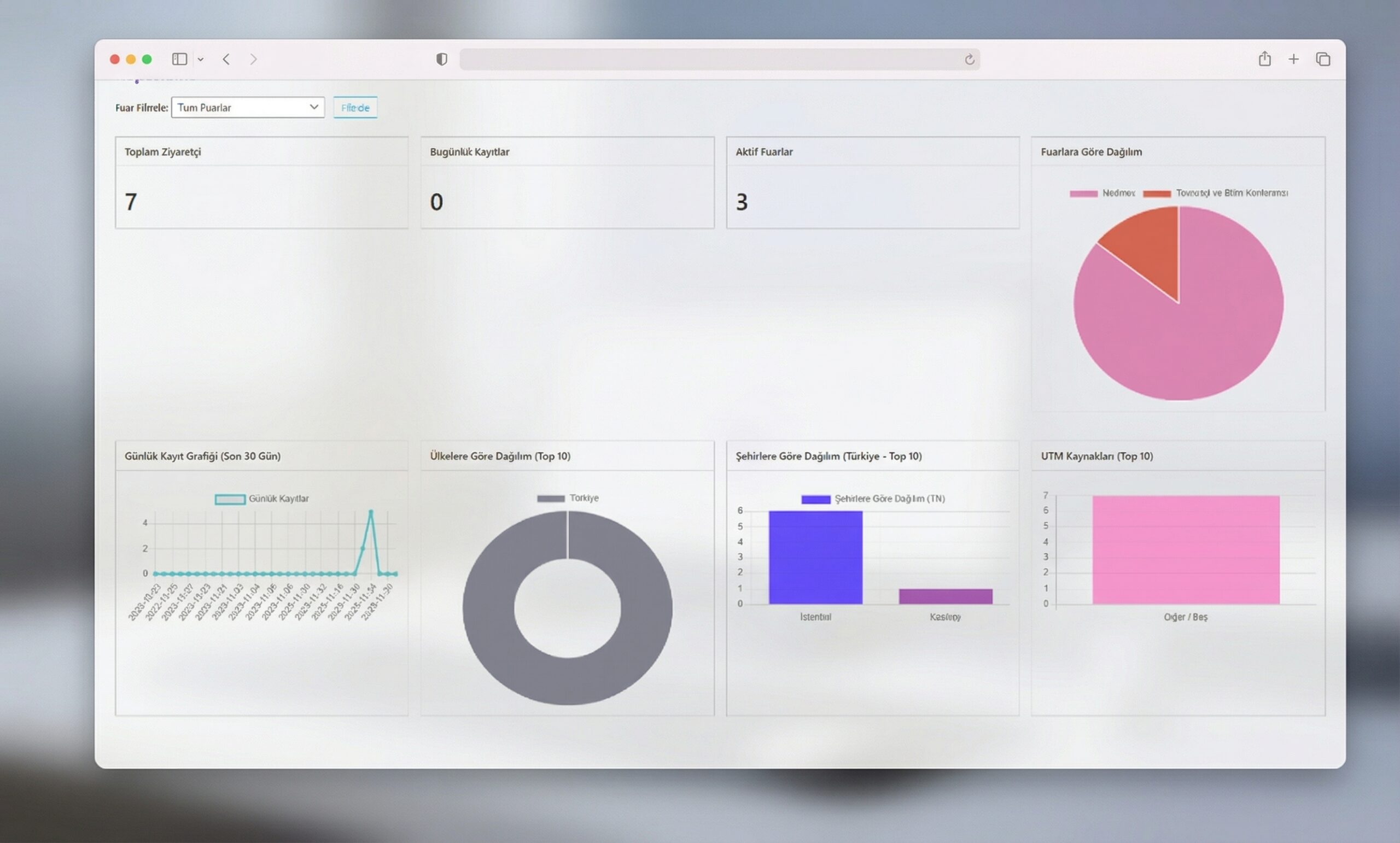Click the Filtrele button
The height and width of the screenshot is (843, 1400).
click(x=355, y=107)
